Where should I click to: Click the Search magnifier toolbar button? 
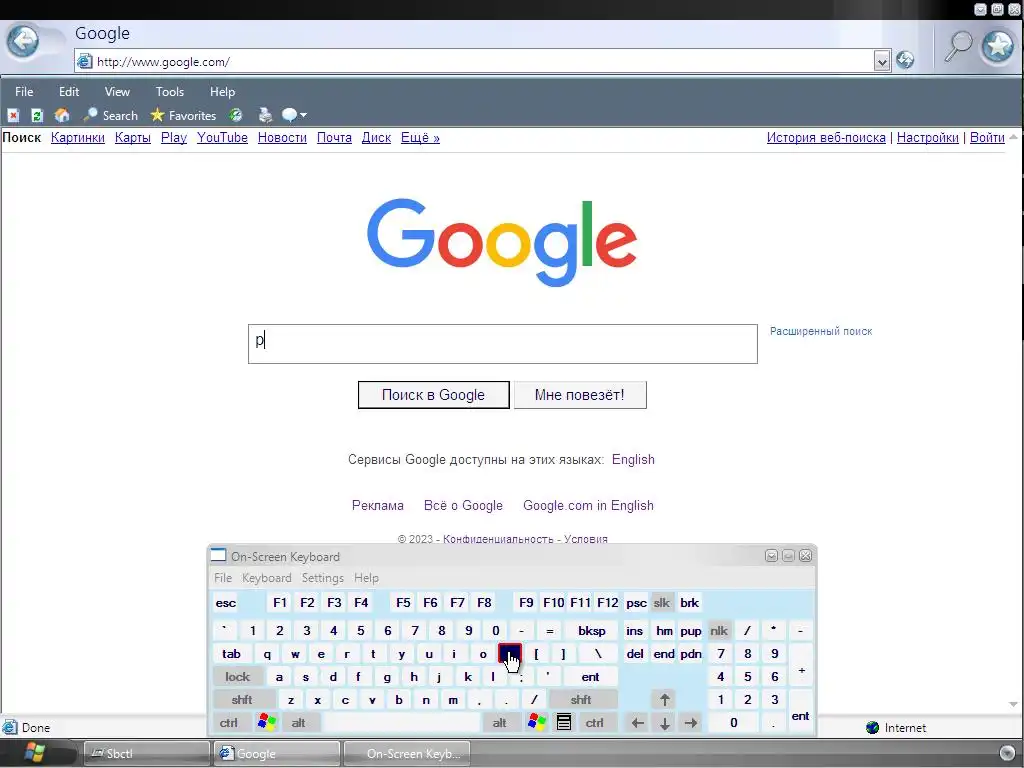(x=111, y=116)
